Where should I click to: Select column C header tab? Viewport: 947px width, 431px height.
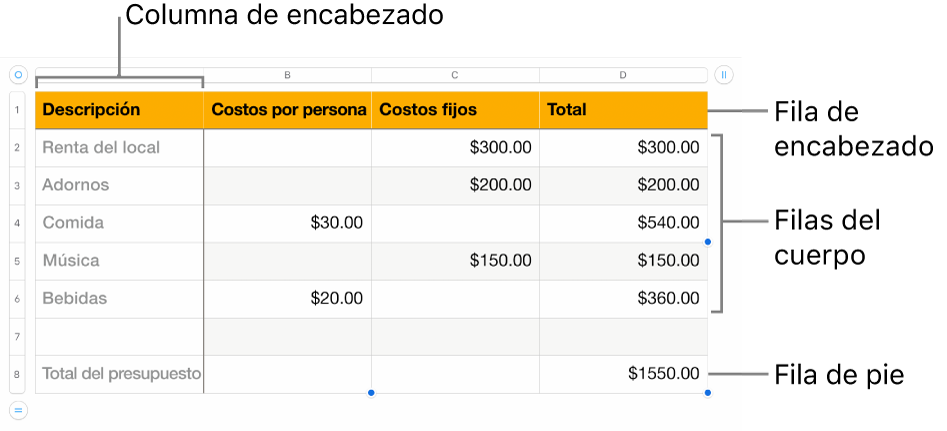455,74
